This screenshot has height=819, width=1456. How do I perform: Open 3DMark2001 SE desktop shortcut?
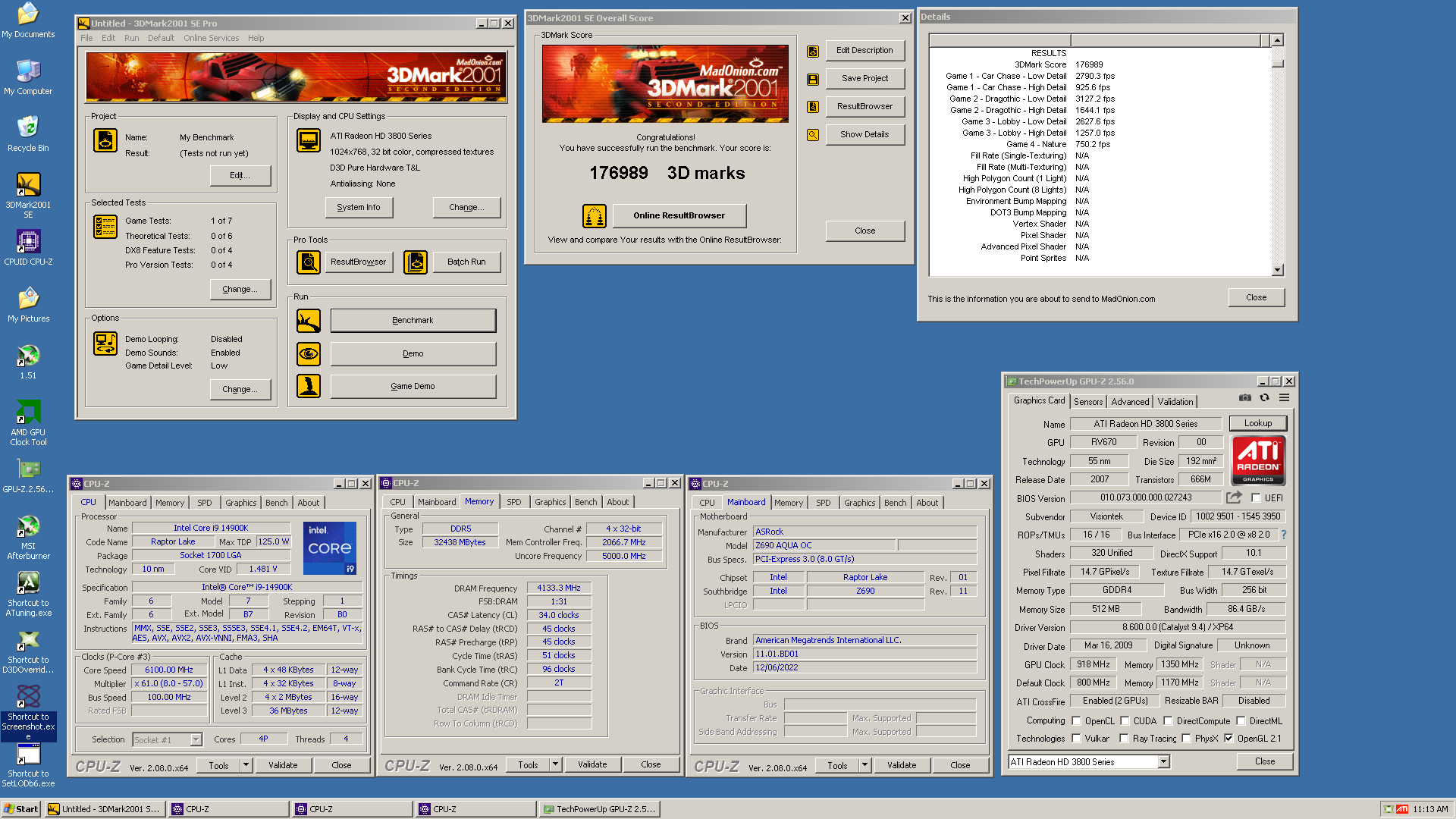28,195
